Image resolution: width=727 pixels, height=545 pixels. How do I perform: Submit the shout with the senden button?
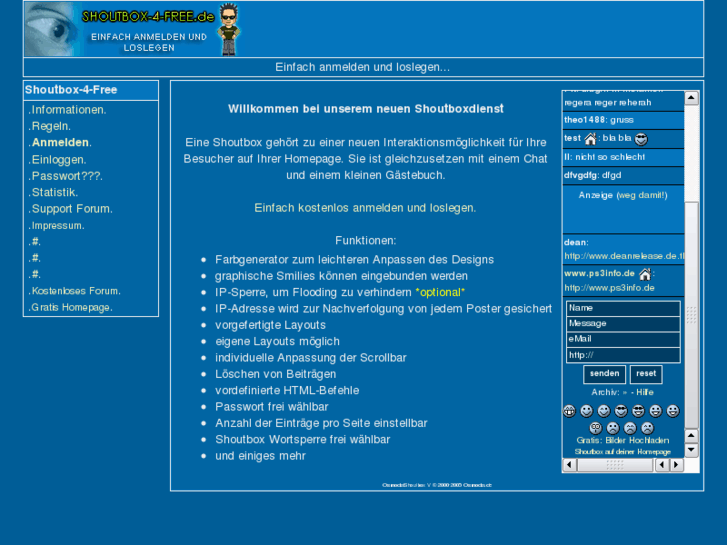pyautogui.click(x=604, y=374)
